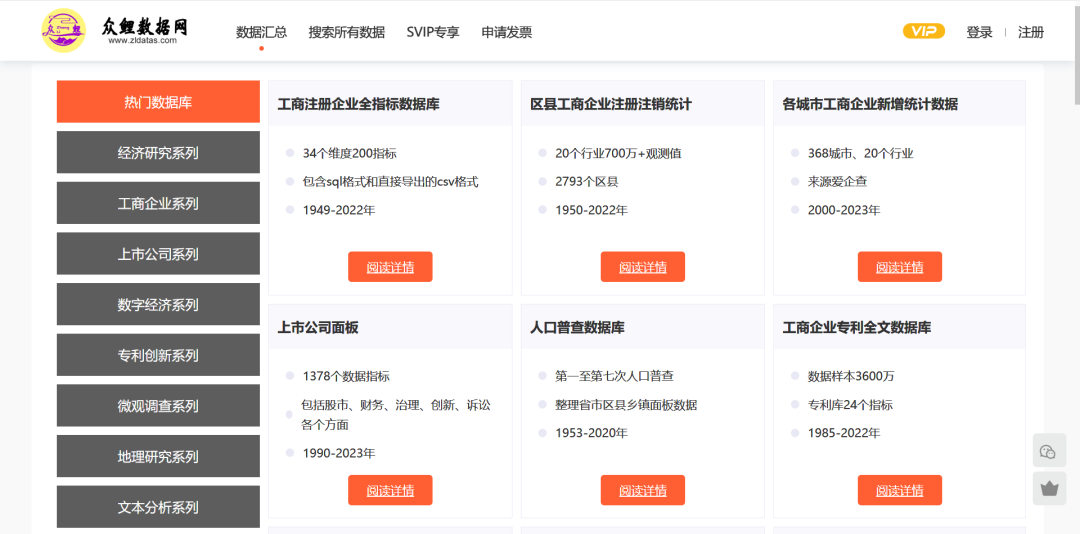Image resolution: width=1080 pixels, height=534 pixels.
Task: Select the 热门数据库 sidebar tab
Action: click(x=158, y=102)
